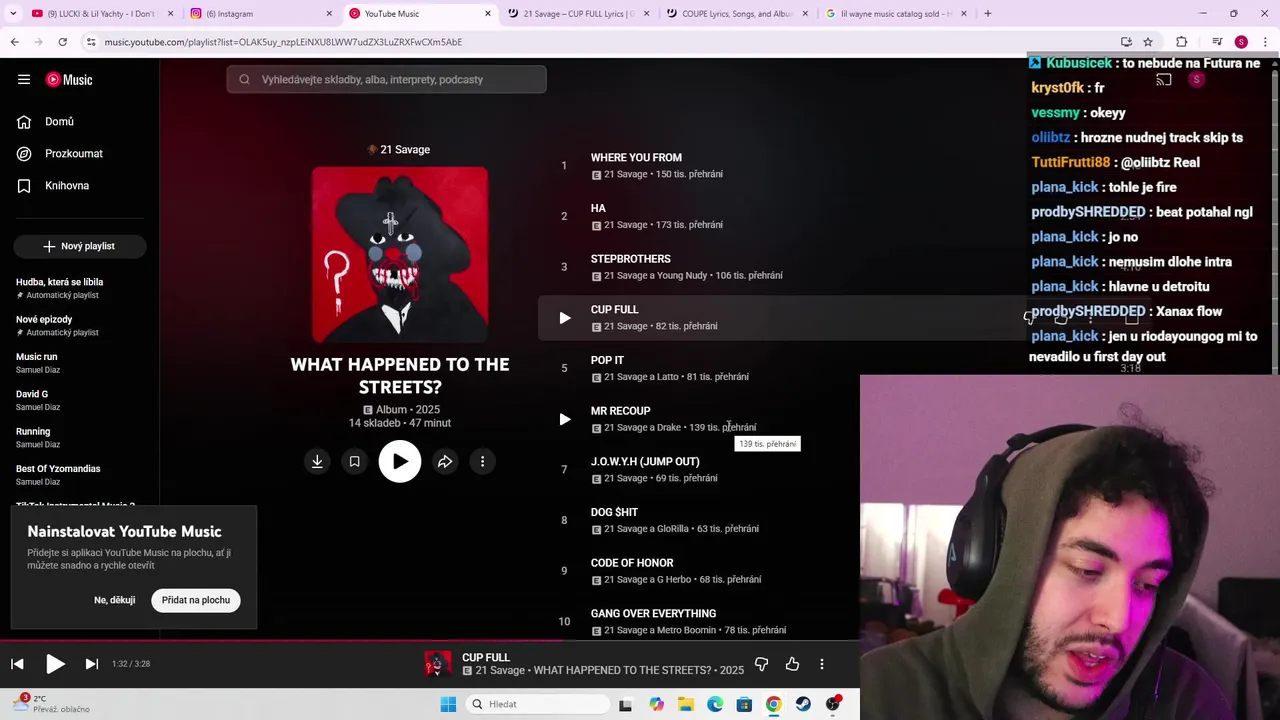Open Chrome media controls icon
The image size is (1280, 720).
[1217, 42]
